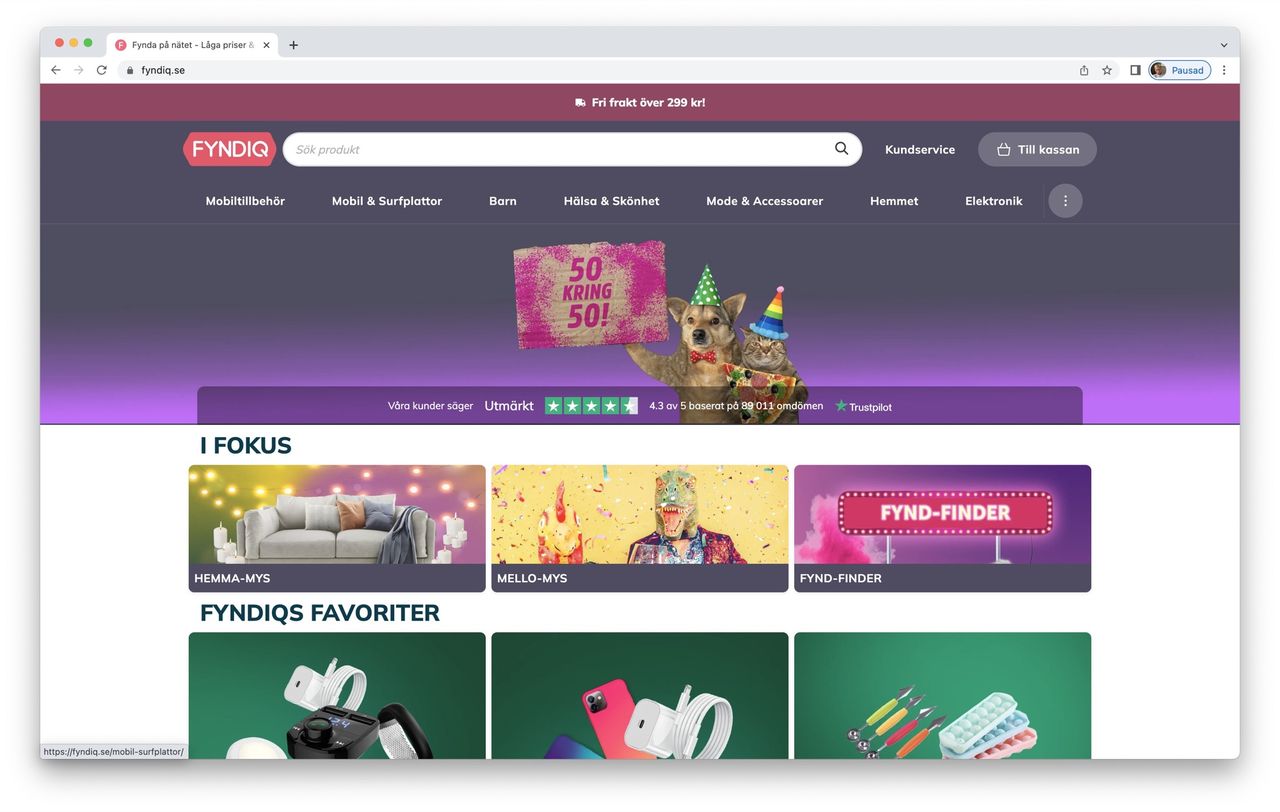Image resolution: width=1280 pixels, height=812 pixels.
Task: Click the search magnifier icon
Action: point(841,149)
